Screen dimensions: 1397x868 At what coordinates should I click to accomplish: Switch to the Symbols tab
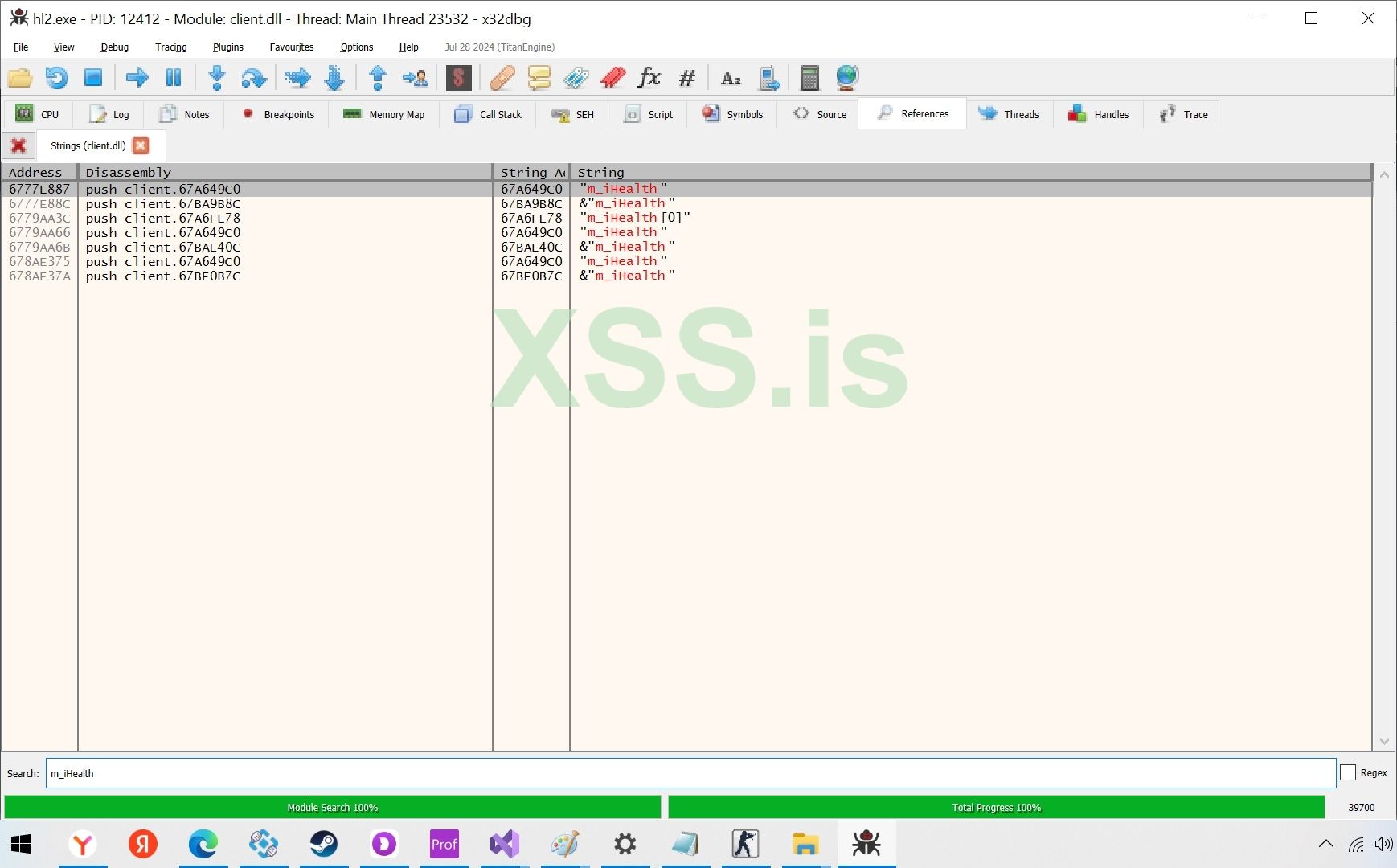tap(732, 114)
